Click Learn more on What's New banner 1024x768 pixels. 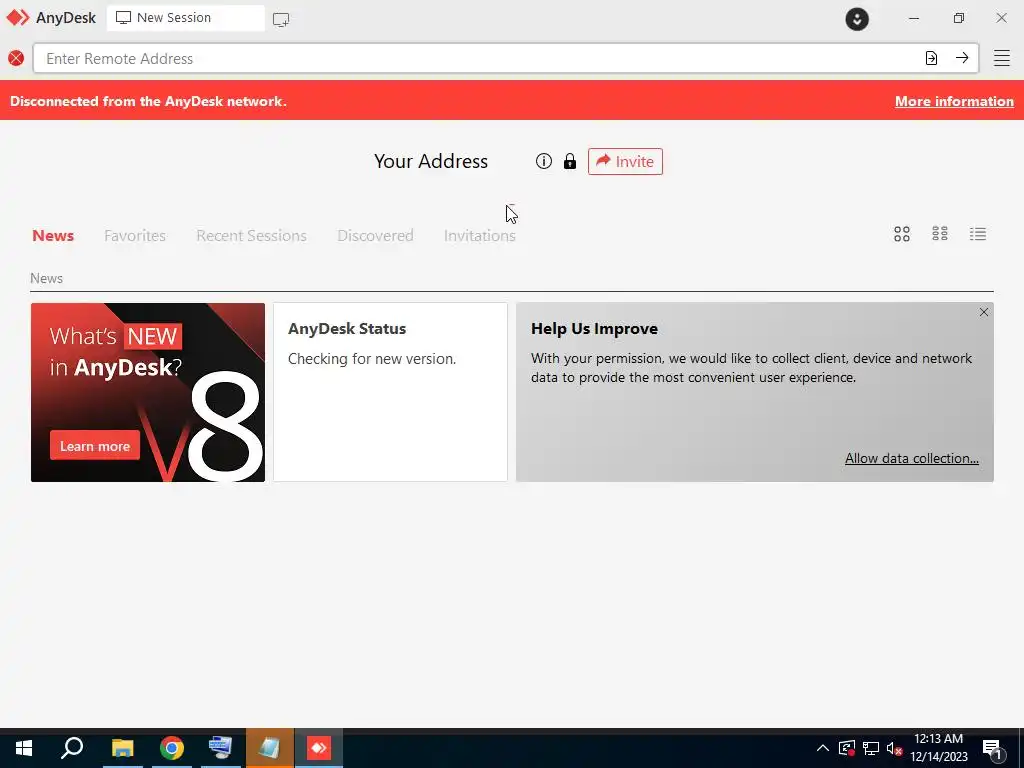pos(95,446)
